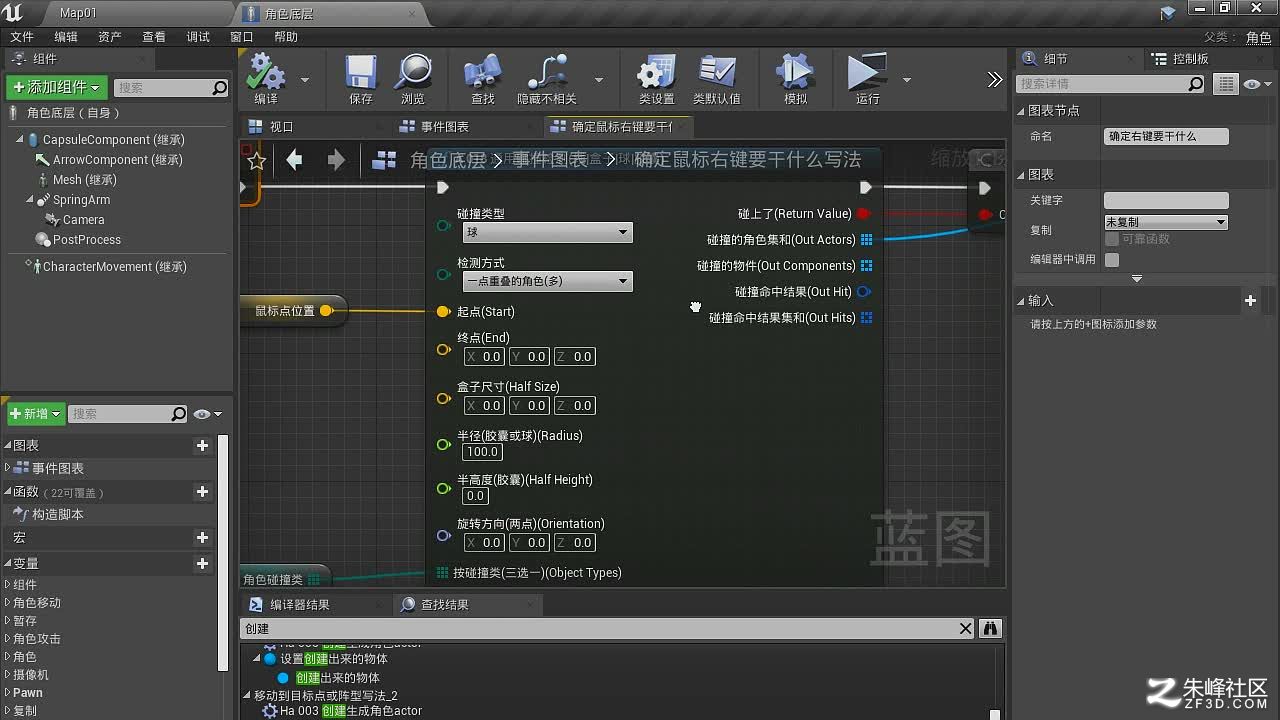This screenshot has width=1280, height=720.
Task: Toggle the eye view options in My Blueprint
Action: click(x=207, y=414)
